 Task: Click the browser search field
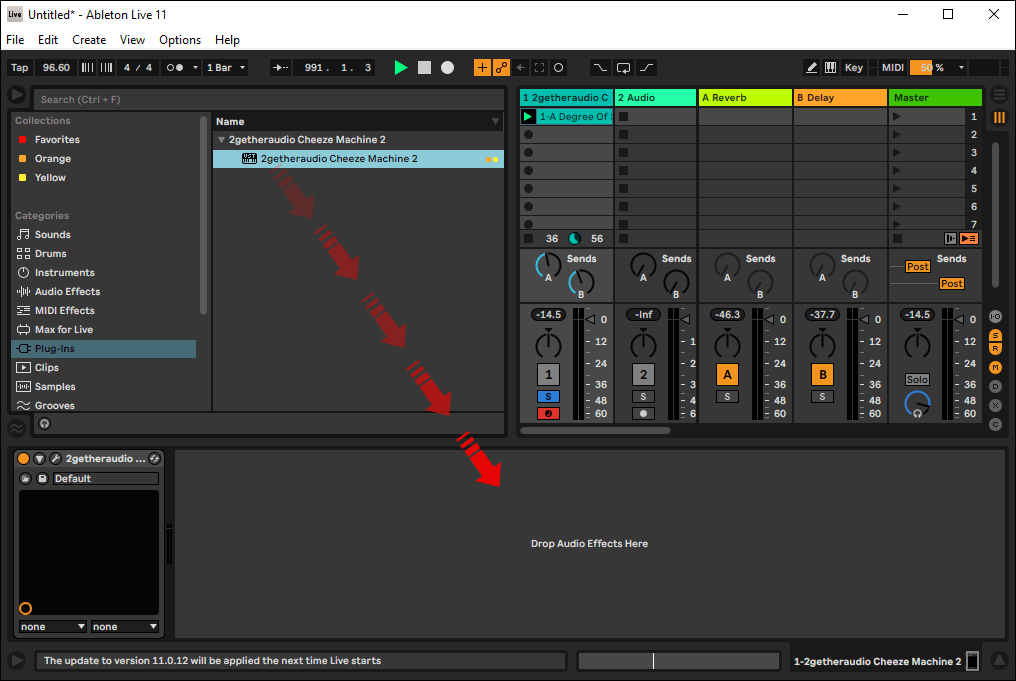[268, 99]
